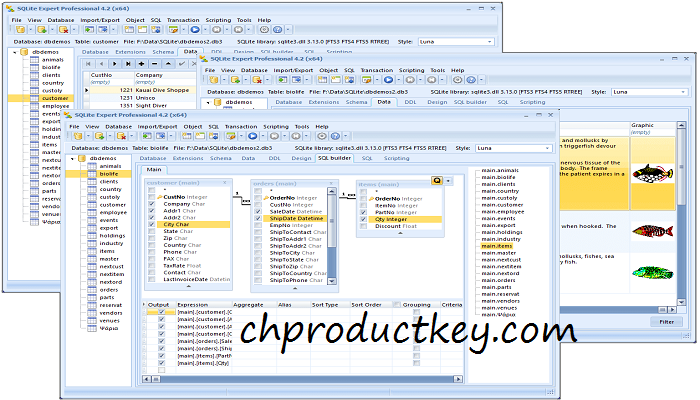Collapse the customer (main) table box arrow

point(188,286)
